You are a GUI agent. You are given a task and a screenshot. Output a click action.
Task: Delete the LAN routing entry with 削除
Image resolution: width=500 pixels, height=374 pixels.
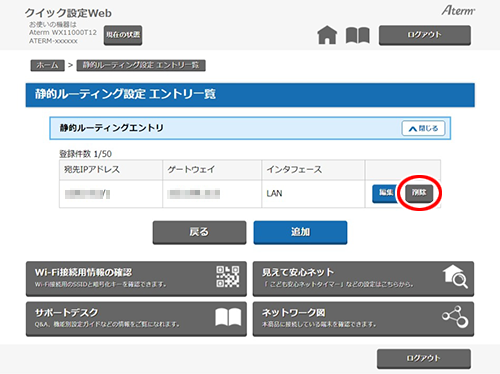pos(419,193)
